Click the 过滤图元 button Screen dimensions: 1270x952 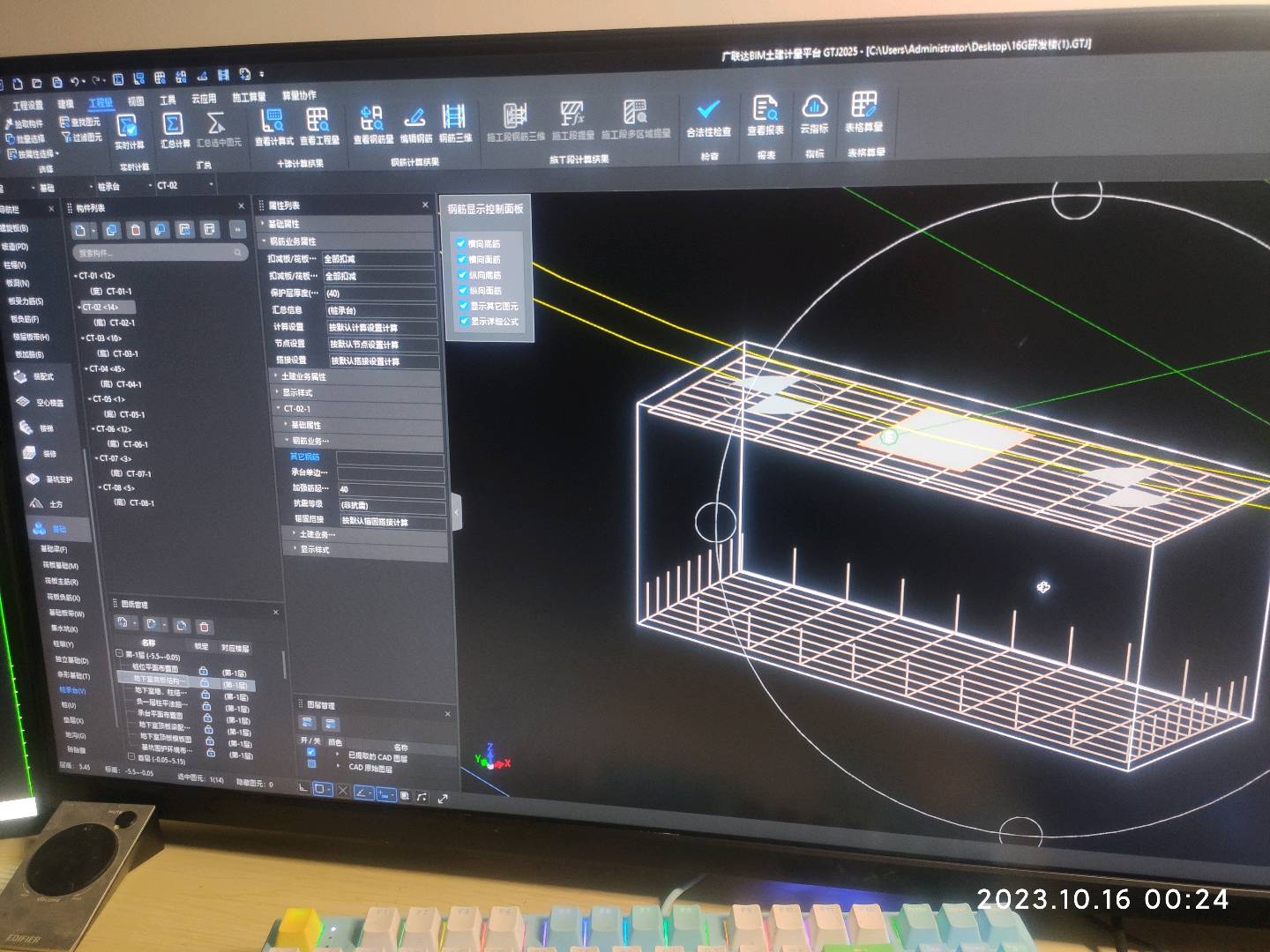pyautogui.click(x=81, y=138)
